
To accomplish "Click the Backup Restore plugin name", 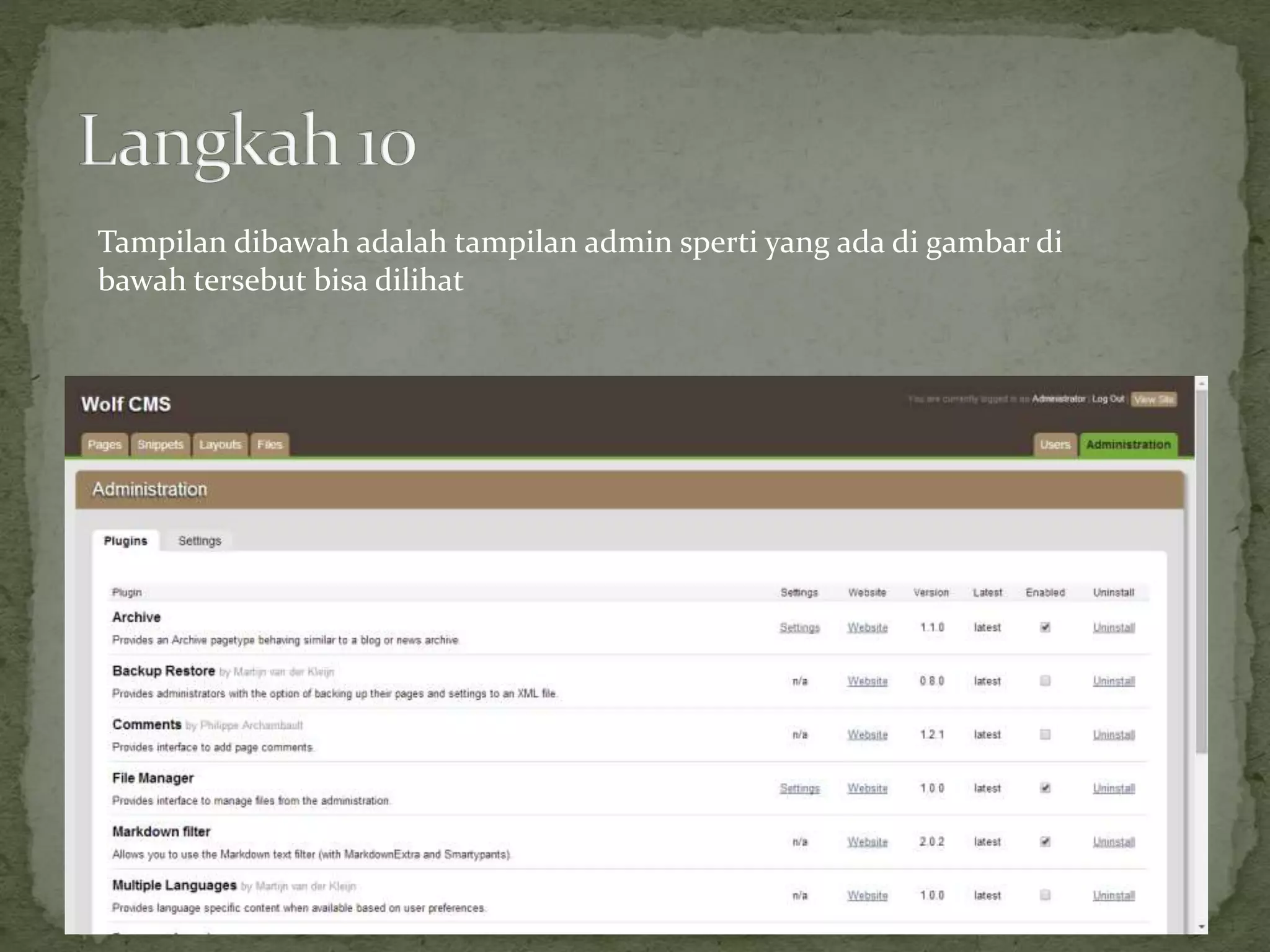I will click(164, 671).
